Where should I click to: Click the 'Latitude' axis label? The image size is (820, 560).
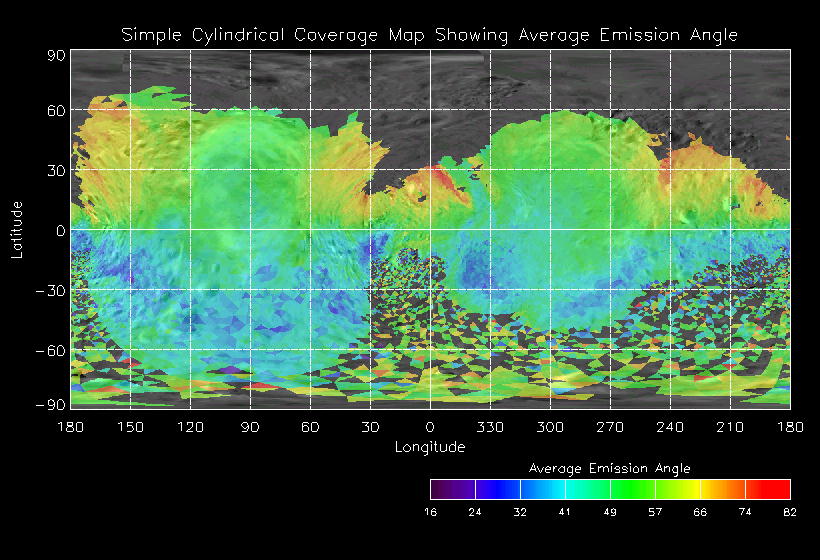[17, 230]
